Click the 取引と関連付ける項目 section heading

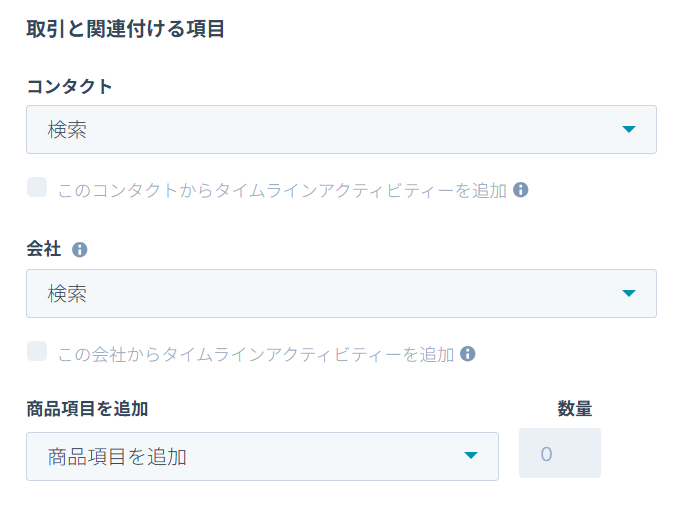click(x=125, y=29)
